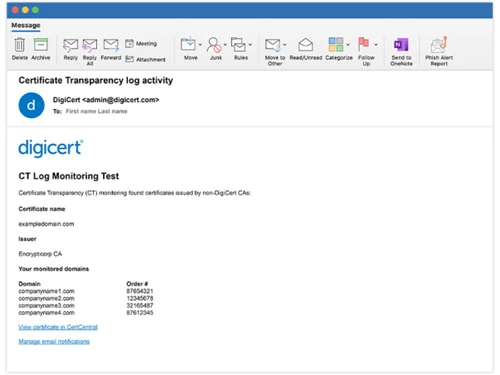Mark sender as Junk
This screenshot has width=500, height=375.
tap(214, 45)
